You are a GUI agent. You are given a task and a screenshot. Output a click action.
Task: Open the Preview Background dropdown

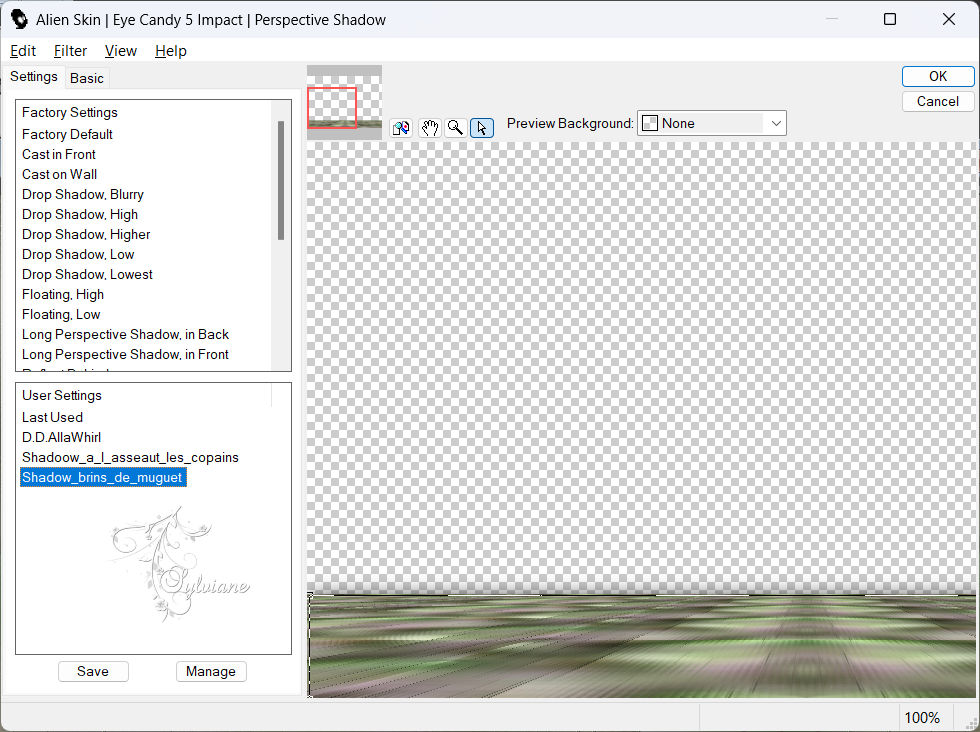pos(712,123)
